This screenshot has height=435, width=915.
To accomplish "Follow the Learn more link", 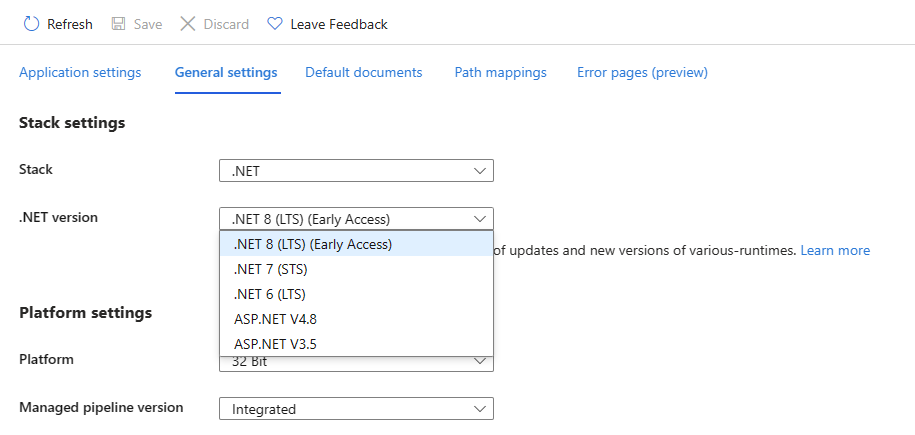I will (x=835, y=250).
